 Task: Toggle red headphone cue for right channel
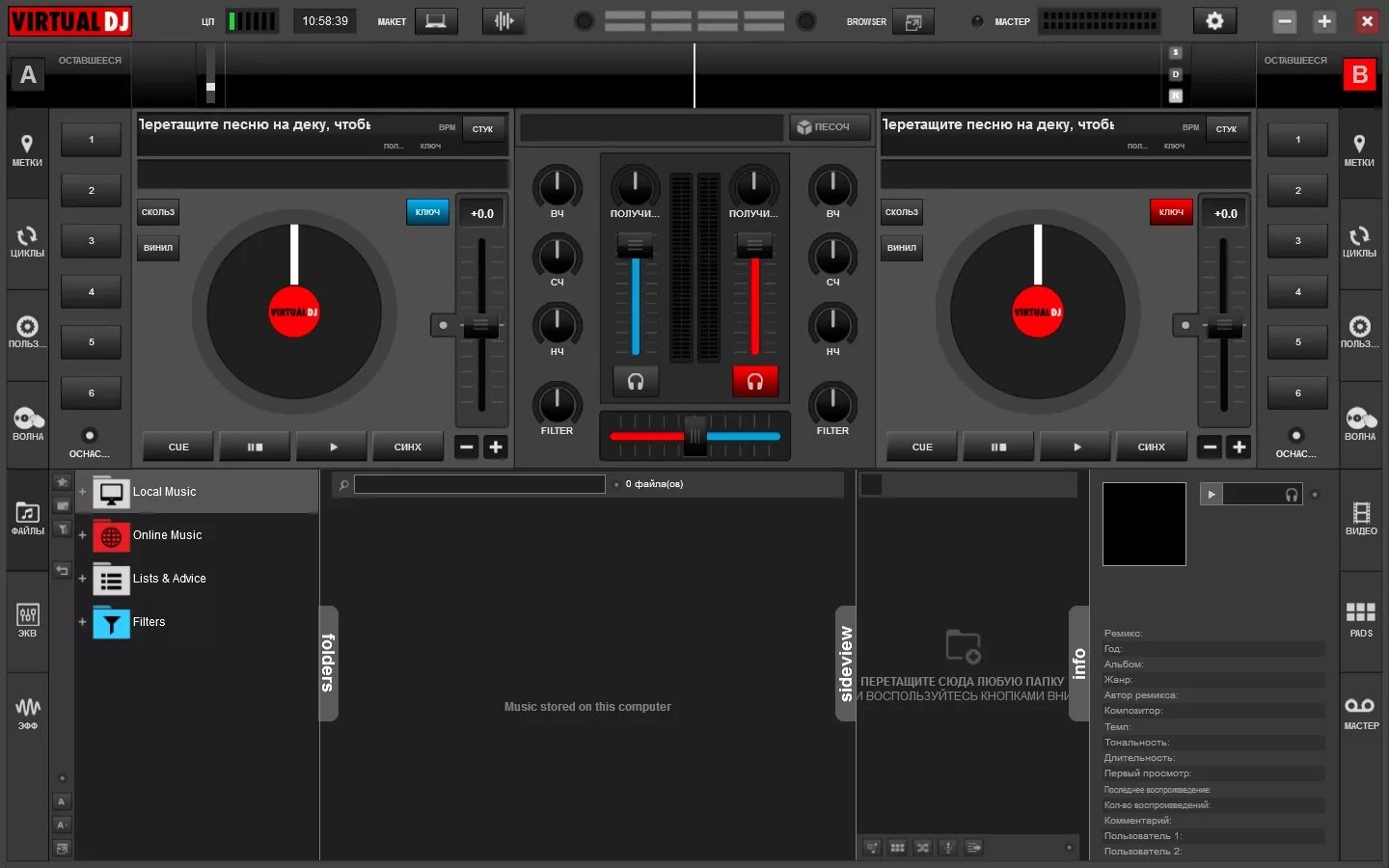[x=754, y=382]
